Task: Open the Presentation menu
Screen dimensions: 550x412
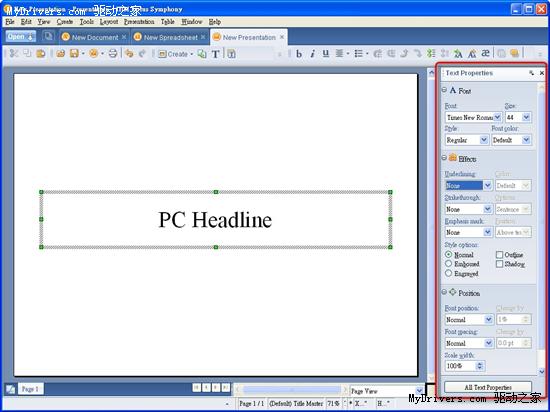Action: [x=139, y=22]
